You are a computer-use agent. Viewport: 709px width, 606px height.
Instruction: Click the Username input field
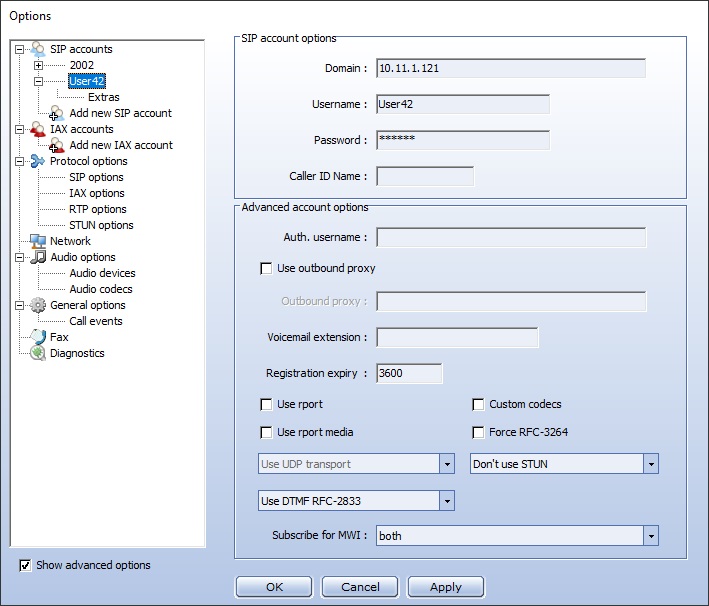[x=463, y=104]
